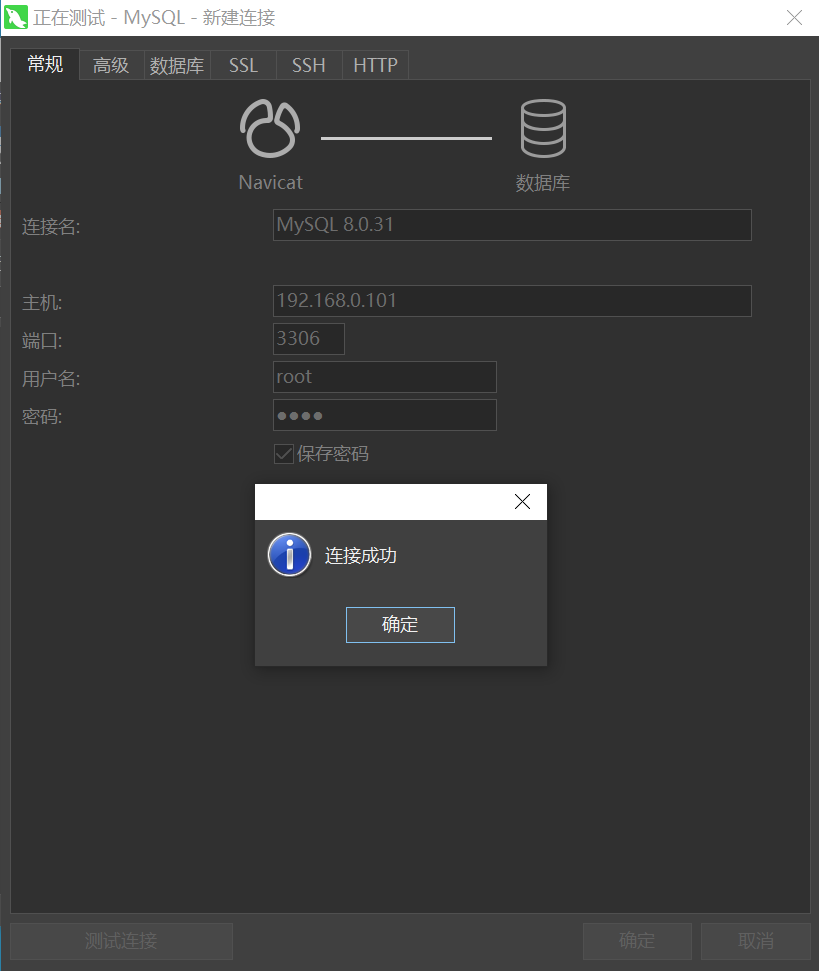Click the blue info icon in dialog

[x=290, y=555]
